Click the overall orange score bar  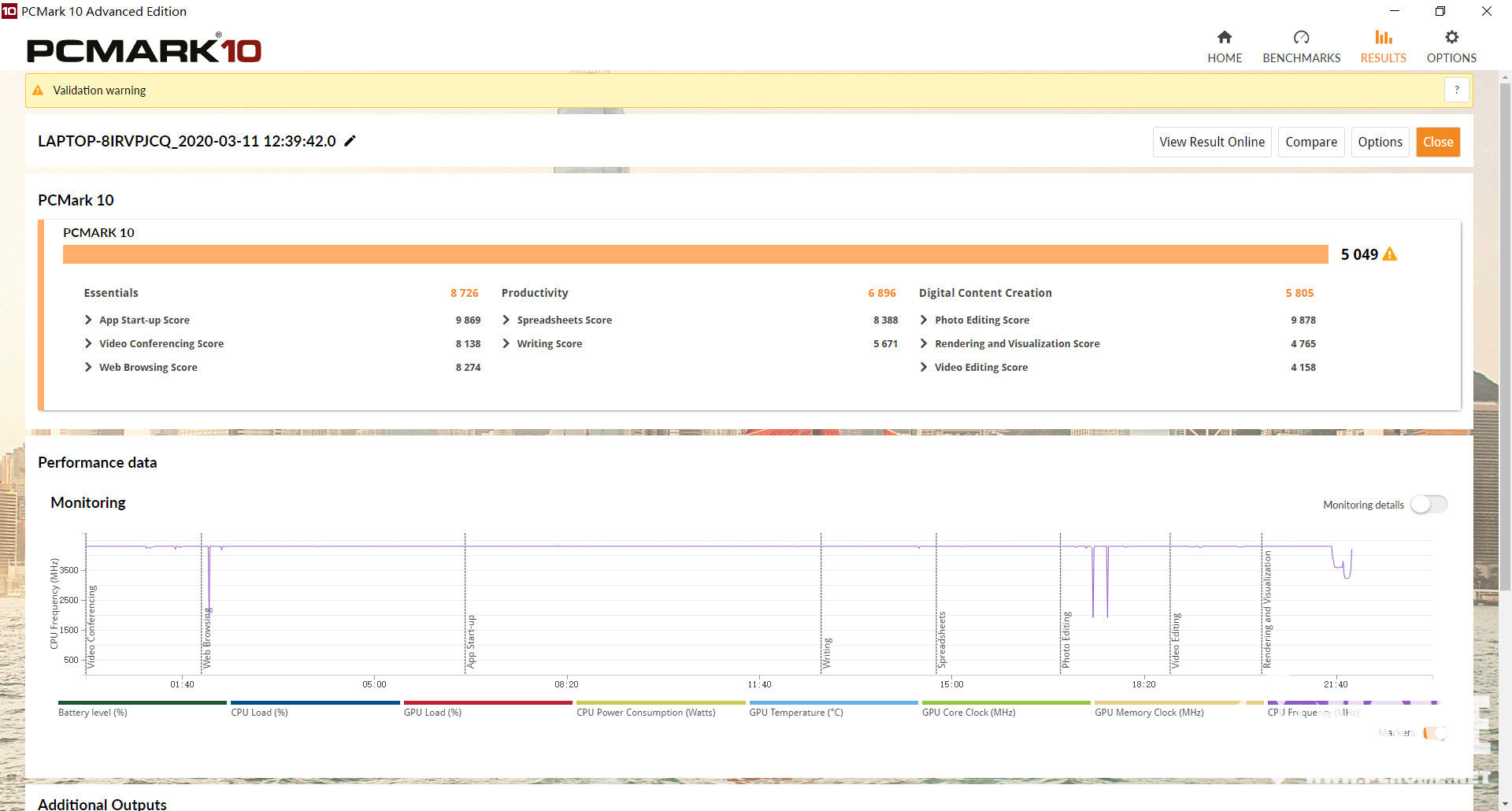click(695, 254)
